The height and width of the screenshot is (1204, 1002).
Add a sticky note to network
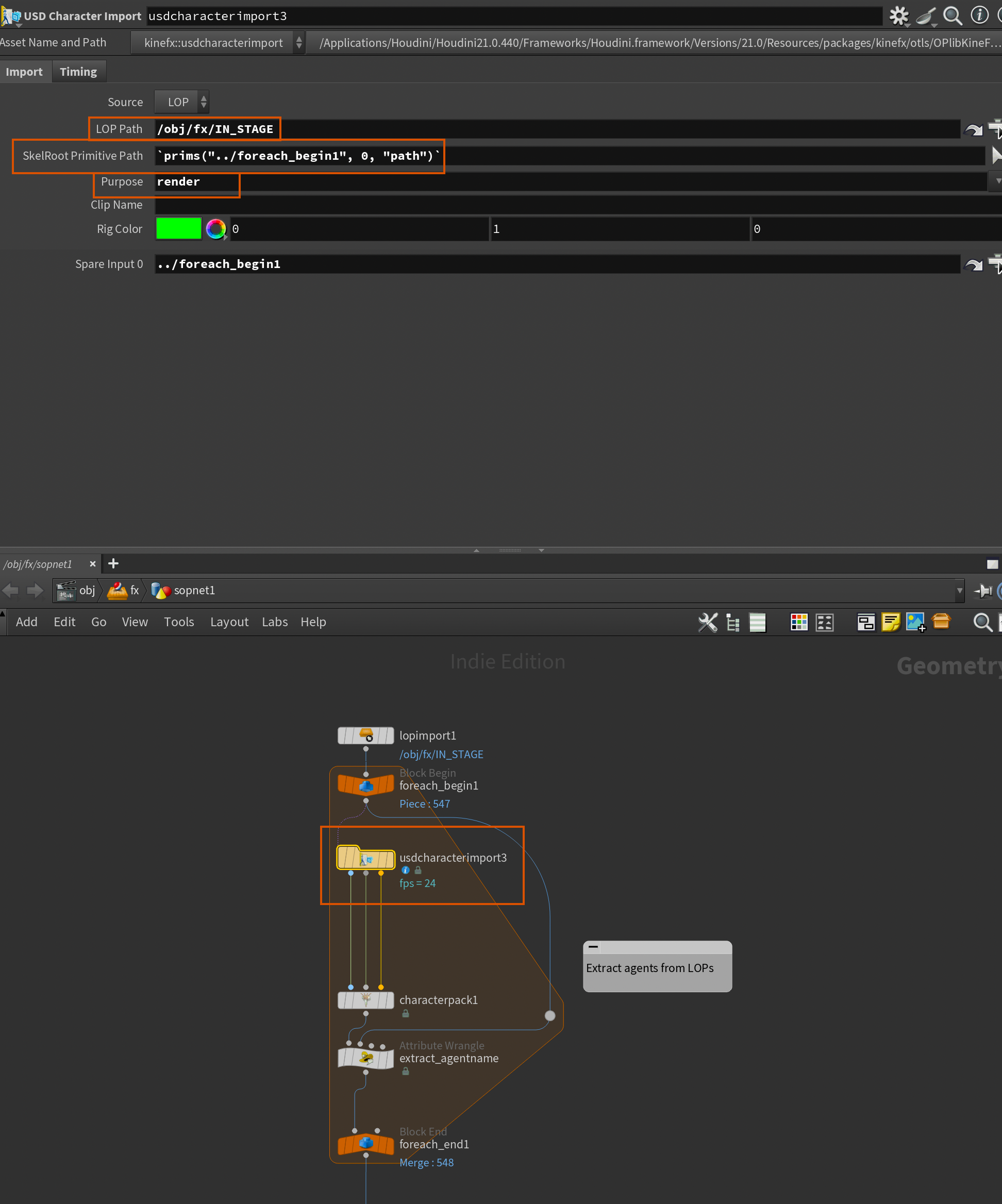click(x=890, y=622)
